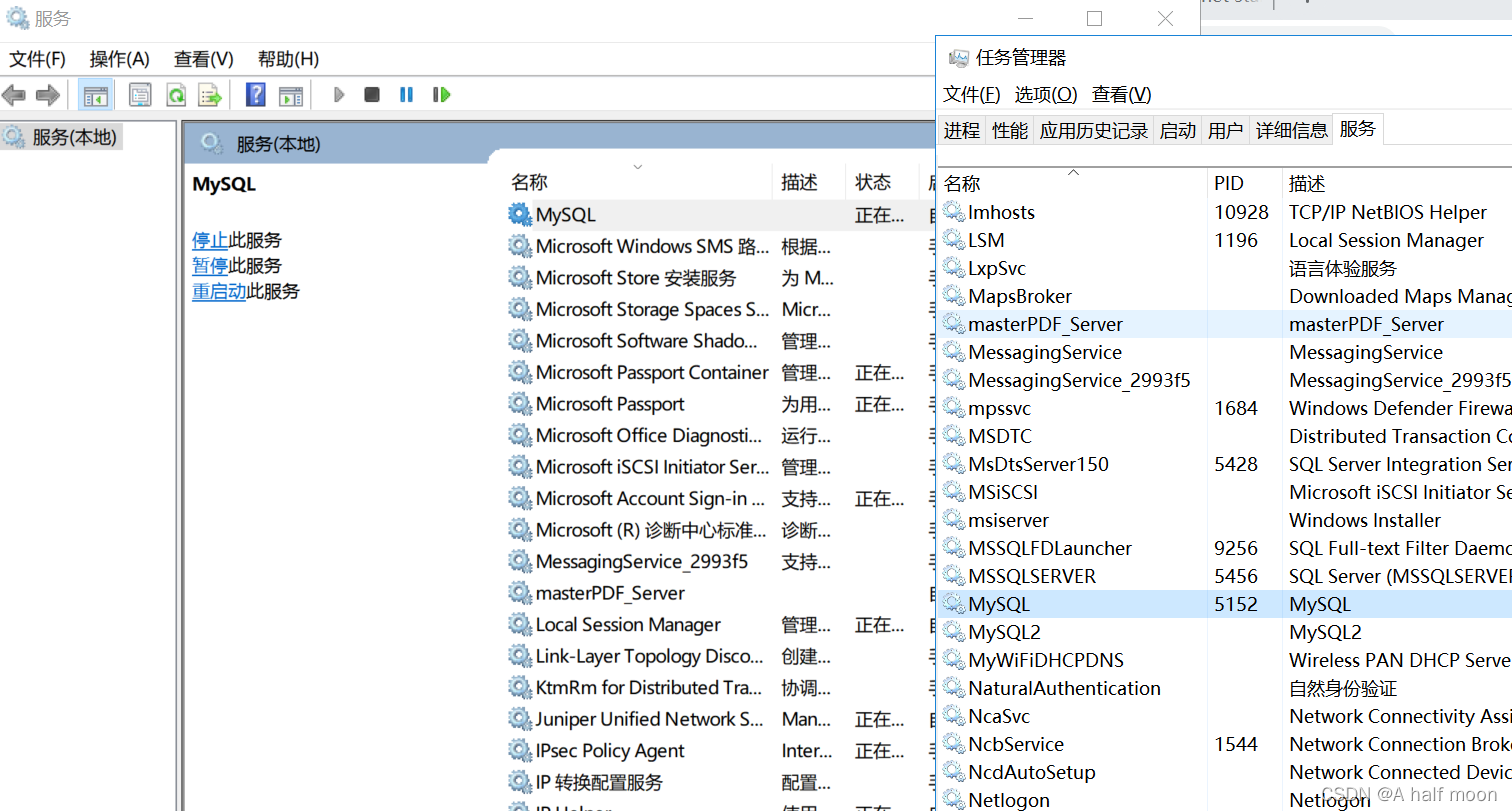Screen dimensions: 1512x811
Task: Click the gear icon of Microsoft Passport Container
Action: pos(520,372)
